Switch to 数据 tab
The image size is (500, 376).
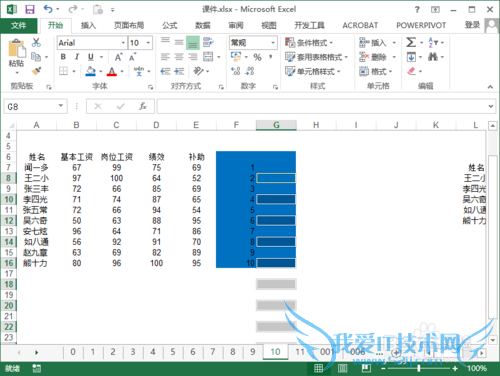pos(203,25)
